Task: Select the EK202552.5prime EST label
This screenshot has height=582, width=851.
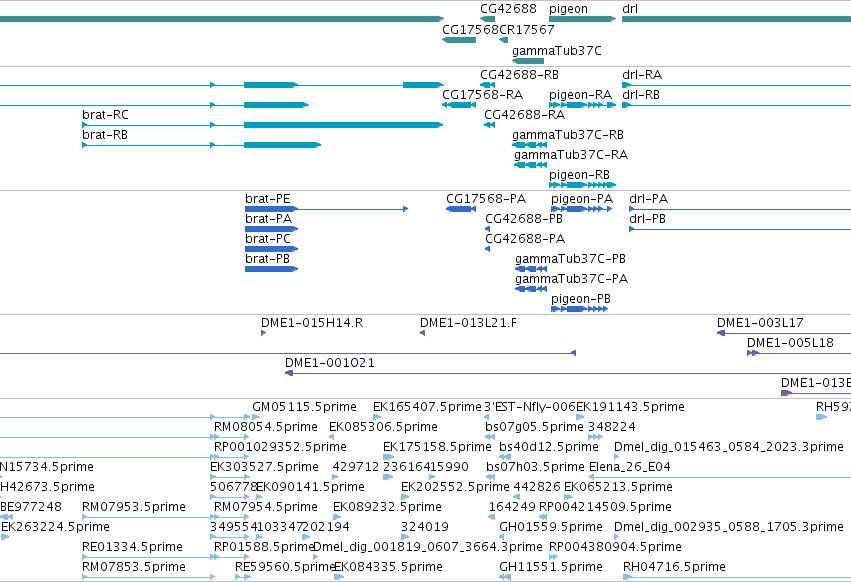Action: click(455, 488)
